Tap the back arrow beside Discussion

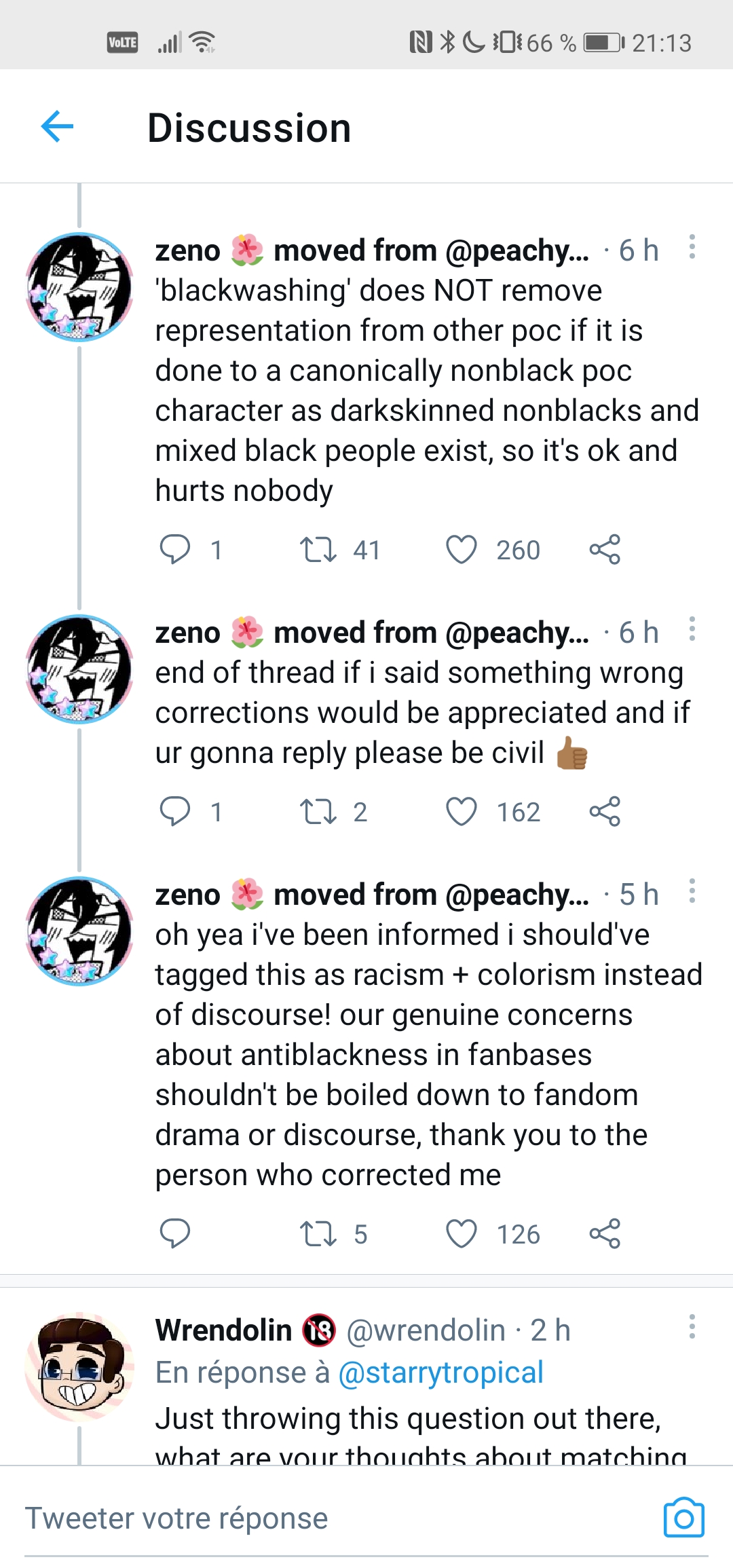[57, 126]
